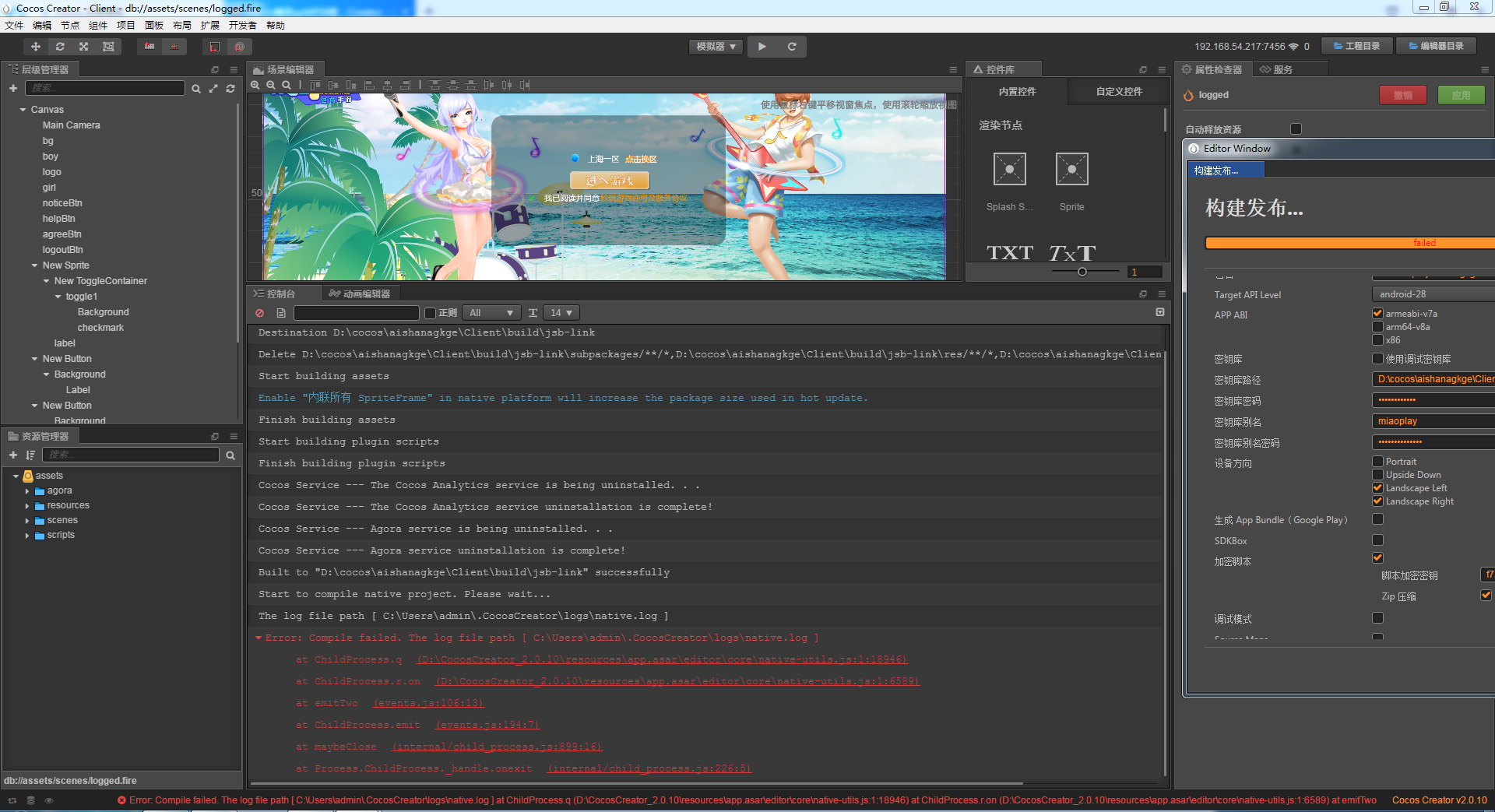Screen dimensions: 1495x812
Task: Click the orange failed build progress bar
Action: [1349, 243]
